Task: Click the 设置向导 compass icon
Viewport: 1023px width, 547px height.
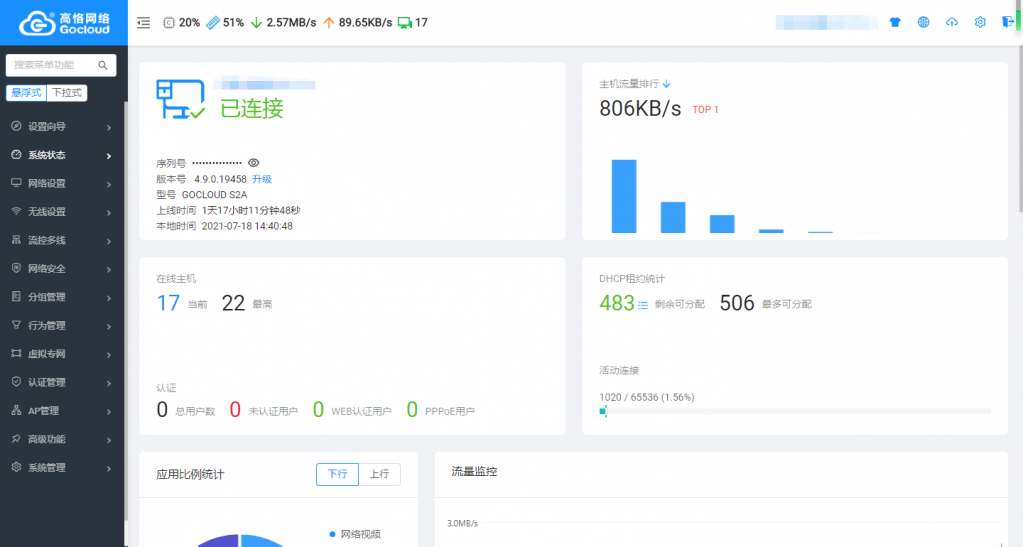Action: coord(16,126)
